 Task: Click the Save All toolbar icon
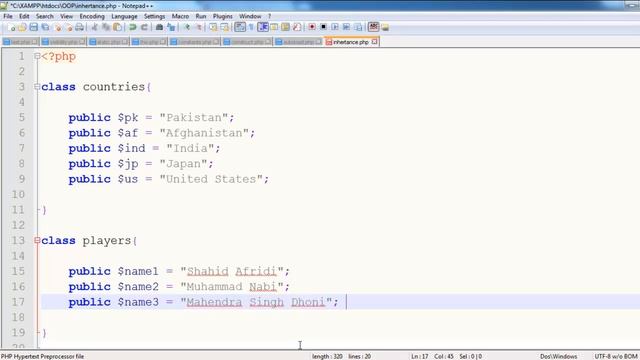pyautogui.click(x=45, y=27)
